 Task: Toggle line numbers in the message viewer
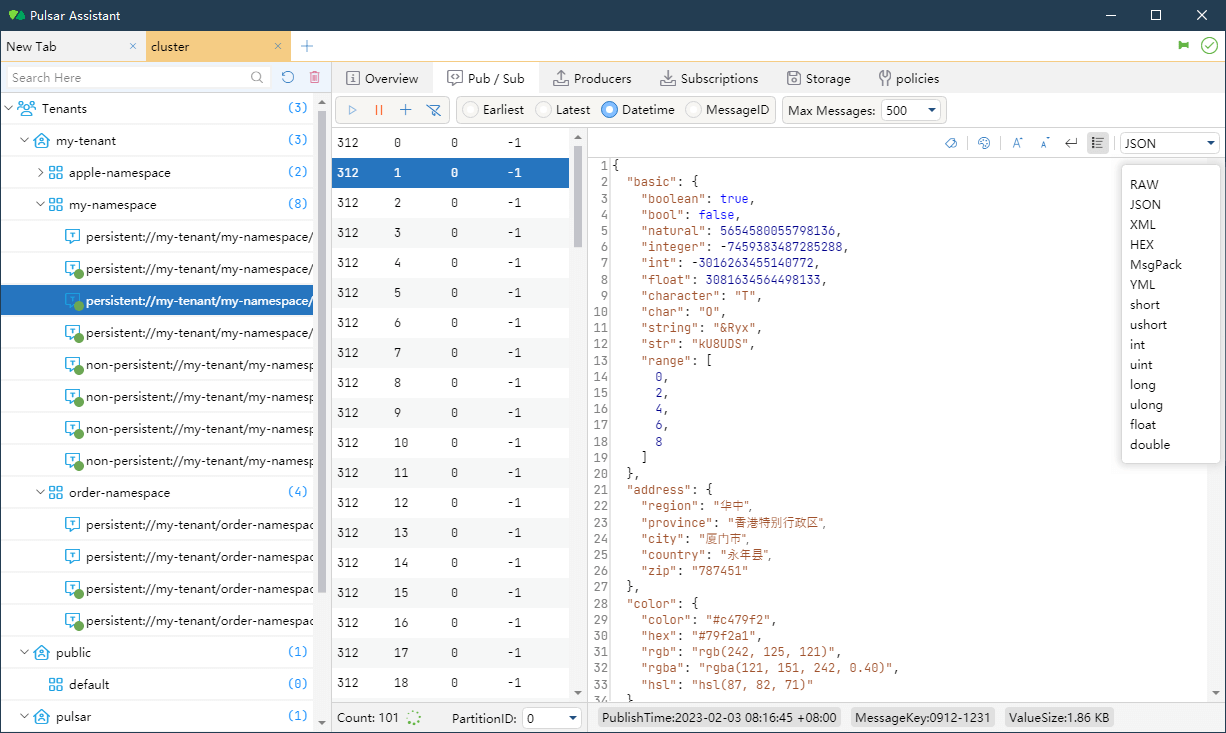1097,143
